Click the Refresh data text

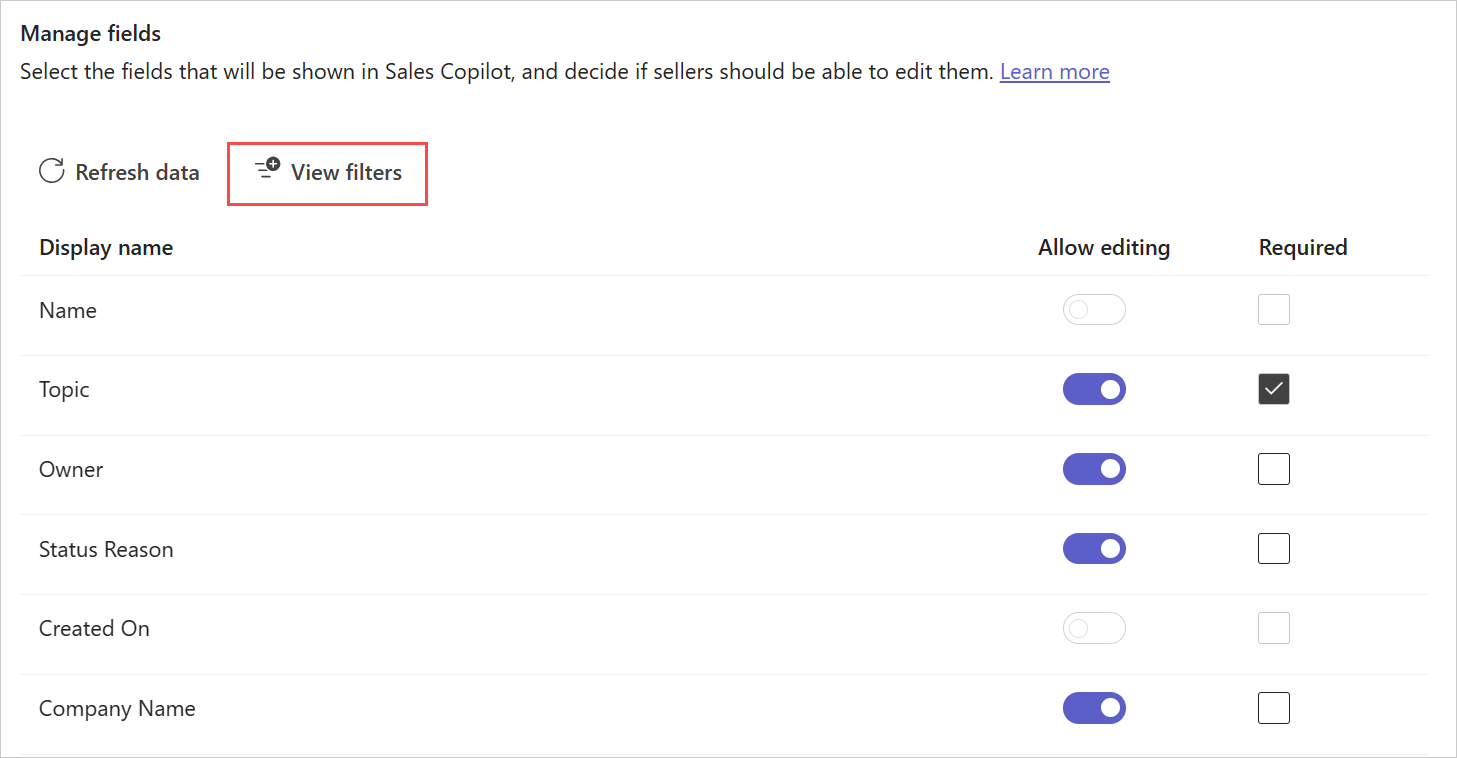(x=137, y=172)
